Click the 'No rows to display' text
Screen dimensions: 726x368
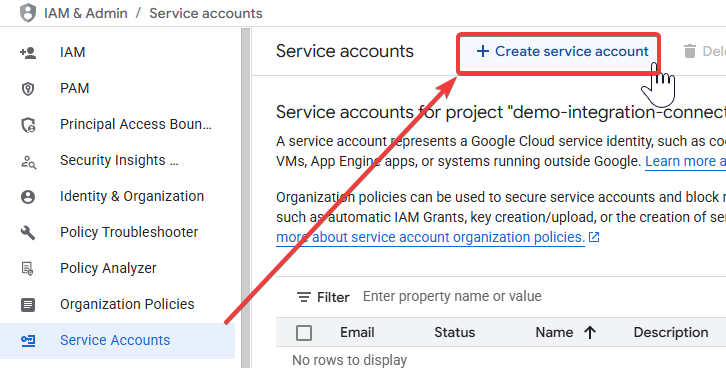pos(350,360)
